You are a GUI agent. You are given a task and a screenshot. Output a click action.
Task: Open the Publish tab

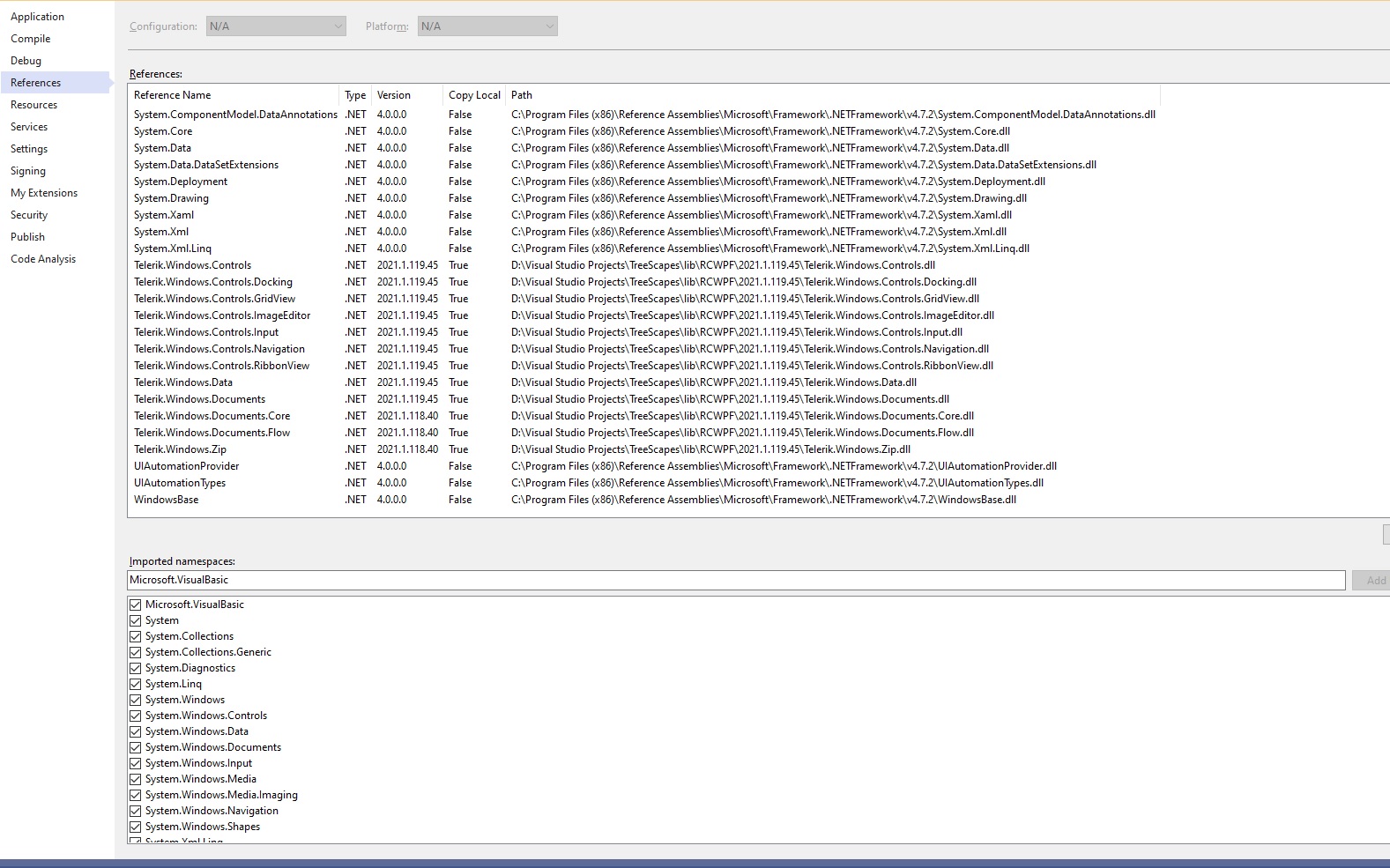tap(28, 237)
